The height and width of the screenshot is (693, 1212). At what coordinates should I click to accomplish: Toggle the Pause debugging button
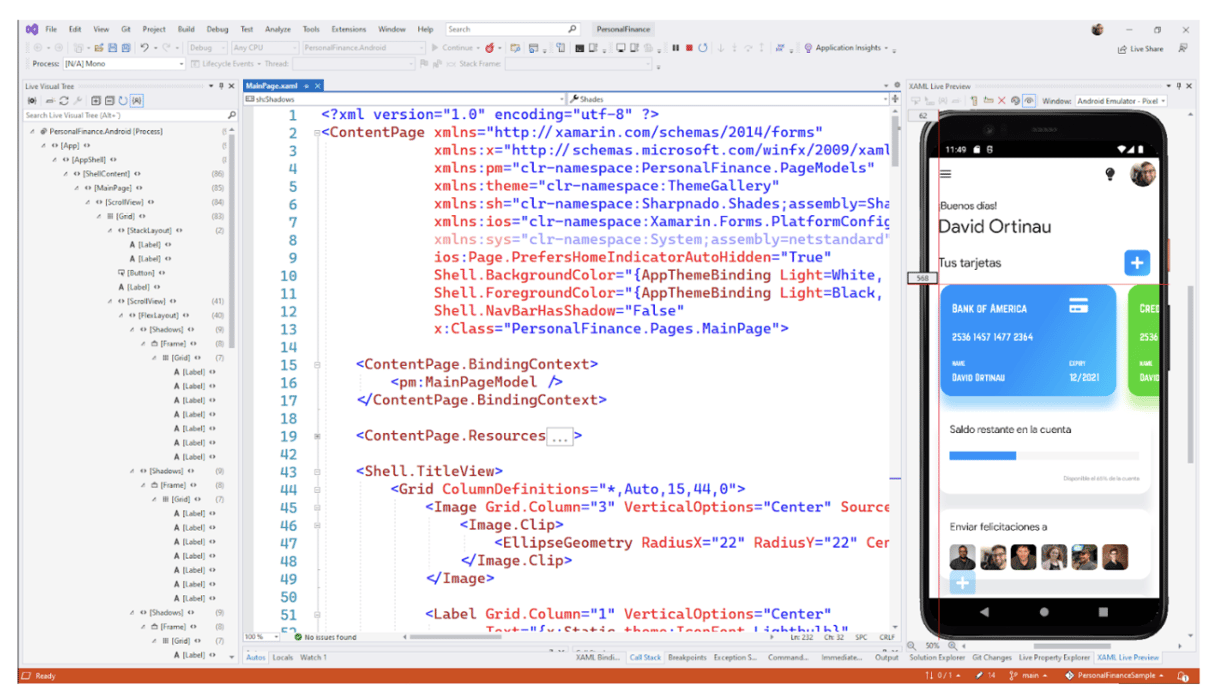pos(675,47)
